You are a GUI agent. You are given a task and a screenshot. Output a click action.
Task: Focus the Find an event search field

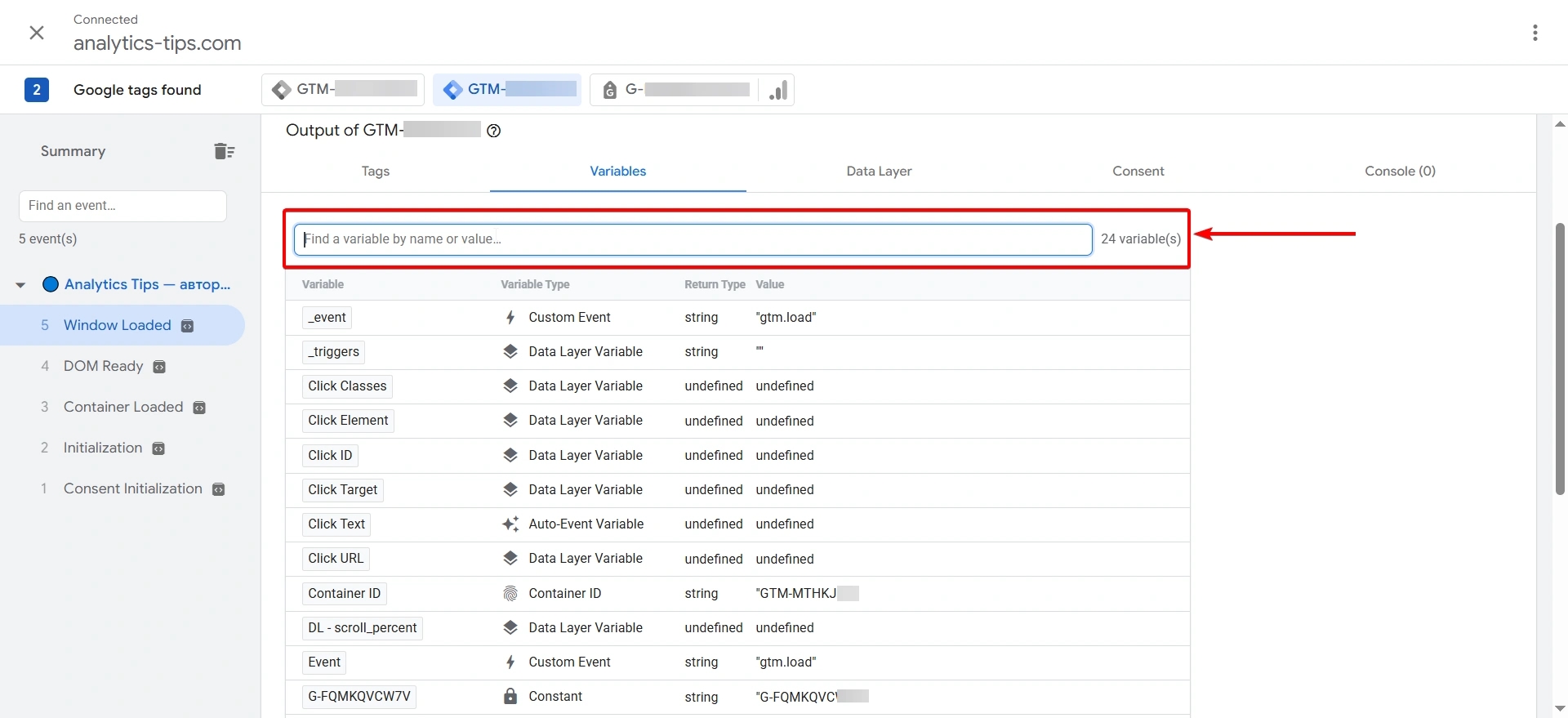coord(122,206)
